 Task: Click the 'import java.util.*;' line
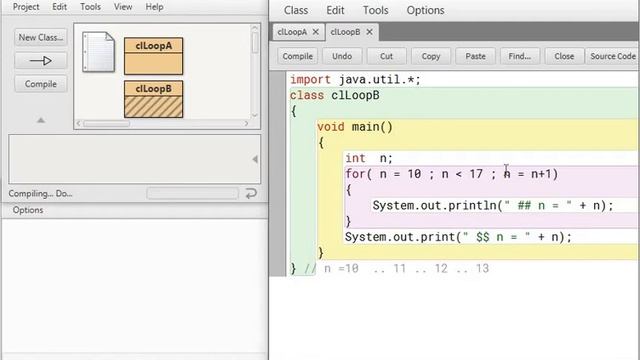pos(355,80)
